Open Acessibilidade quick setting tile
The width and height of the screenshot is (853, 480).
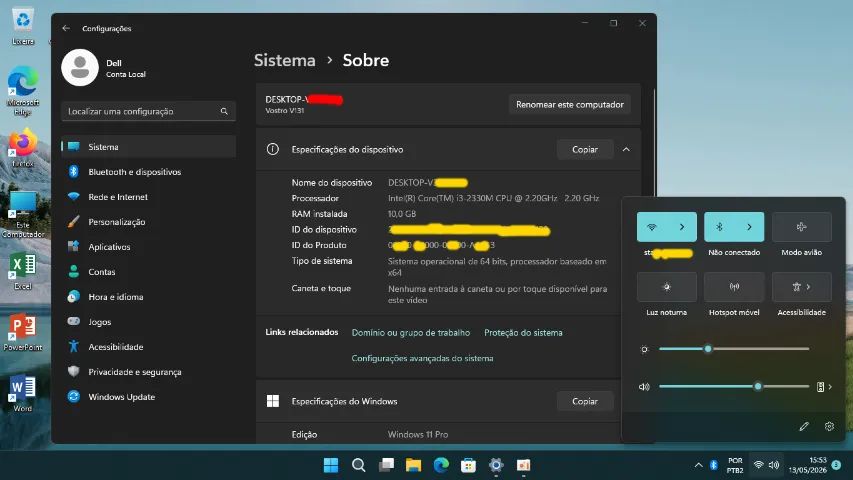coord(801,287)
